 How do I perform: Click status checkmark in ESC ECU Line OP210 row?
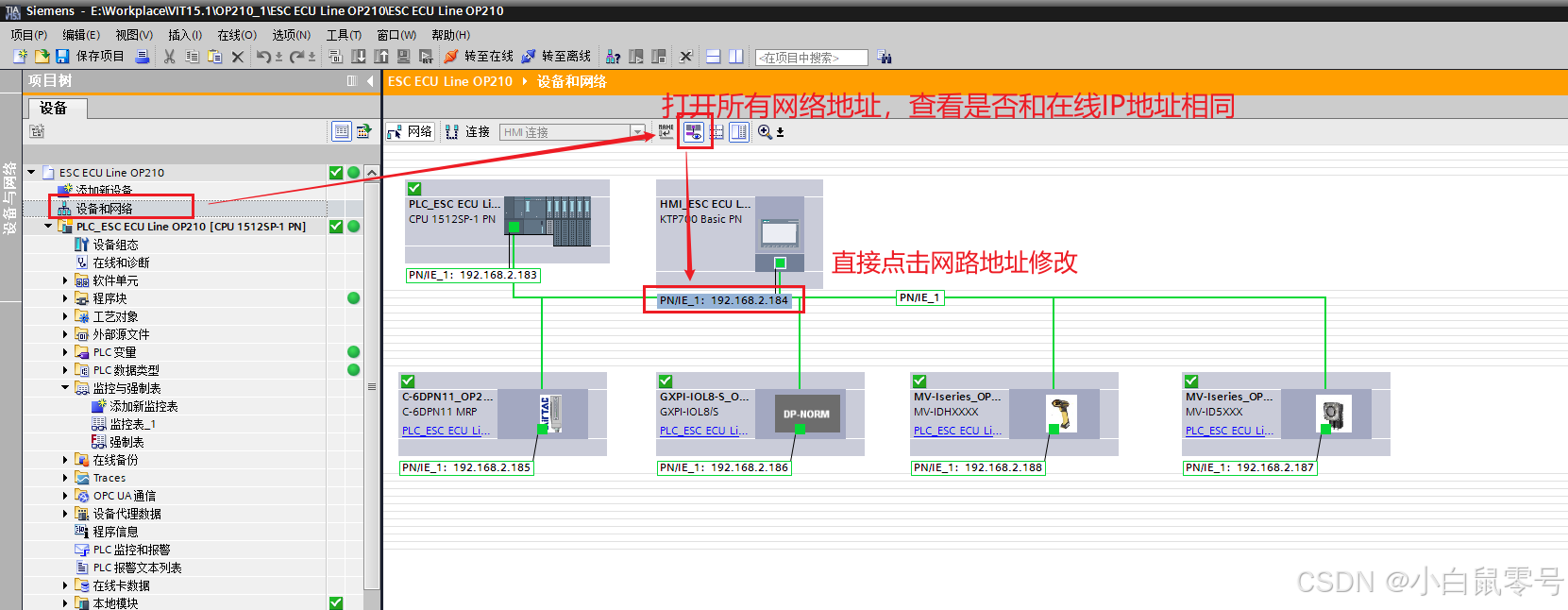pyautogui.click(x=336, y=173)
